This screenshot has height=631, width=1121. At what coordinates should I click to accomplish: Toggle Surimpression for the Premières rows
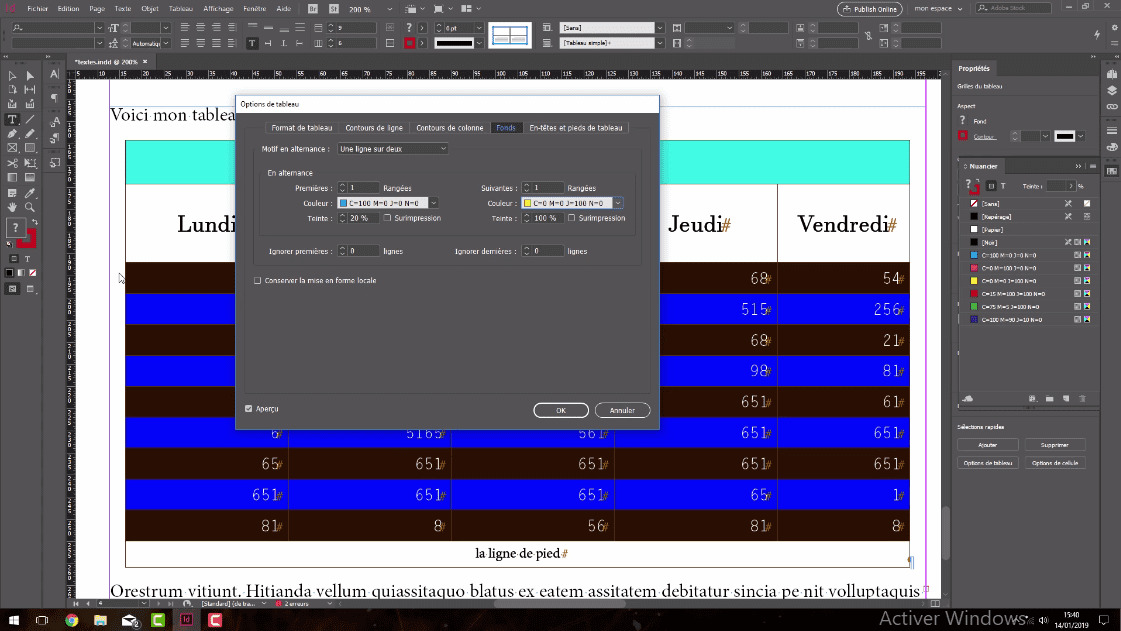click(387, 218)
